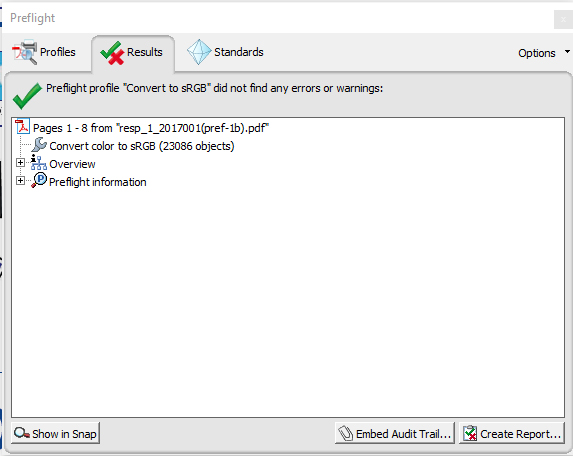Close the Preflight dialog

click(x=563, y=19)
